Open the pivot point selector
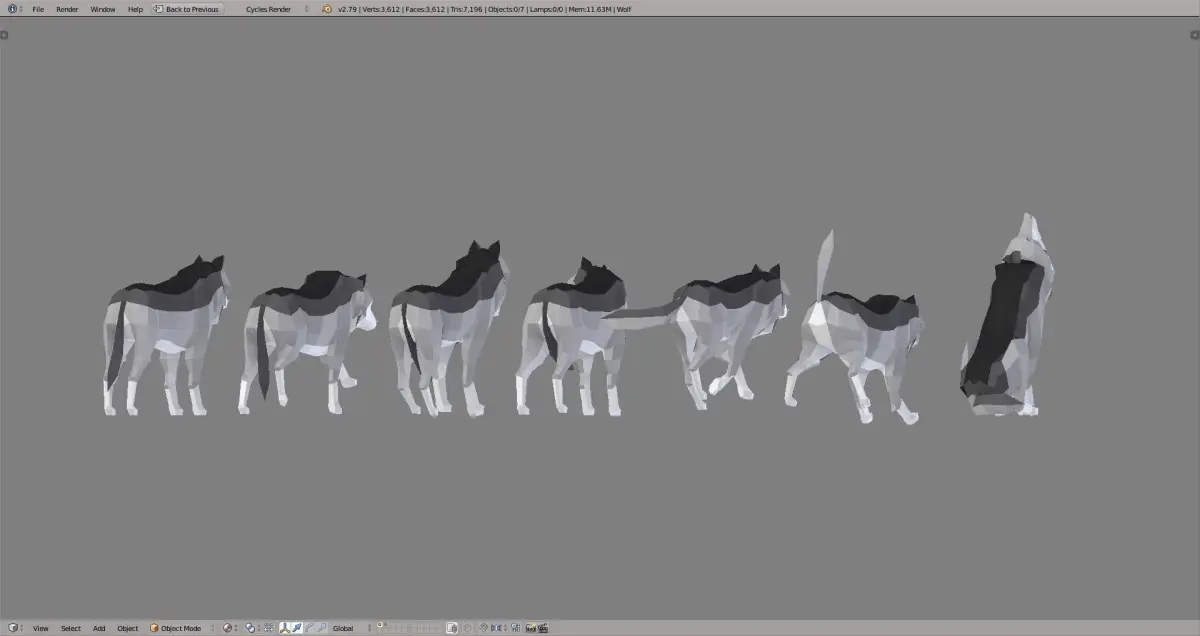Screen dimensions: 1200x636 coord(252,628)
